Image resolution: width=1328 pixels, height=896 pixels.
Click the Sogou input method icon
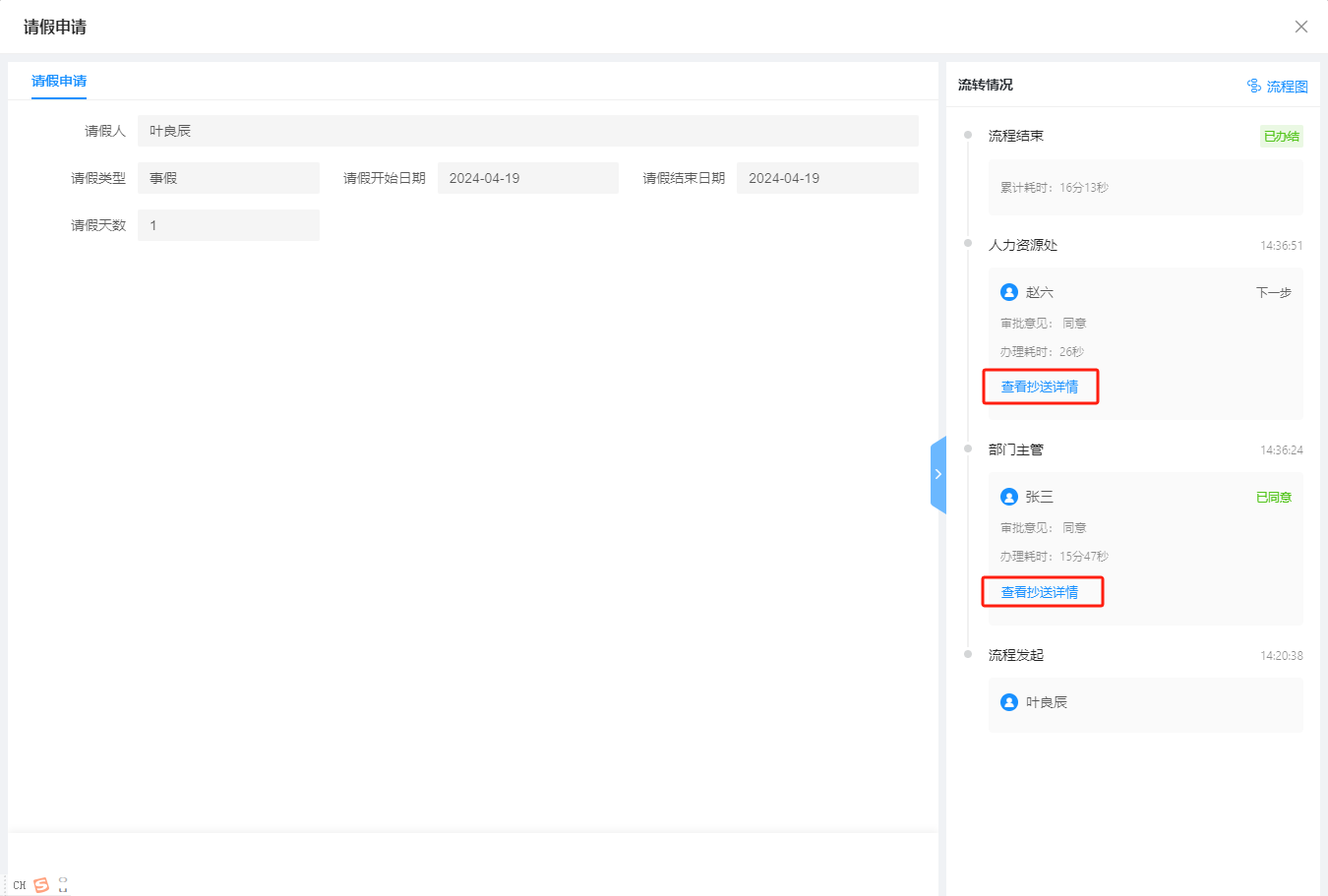point(41,885)
